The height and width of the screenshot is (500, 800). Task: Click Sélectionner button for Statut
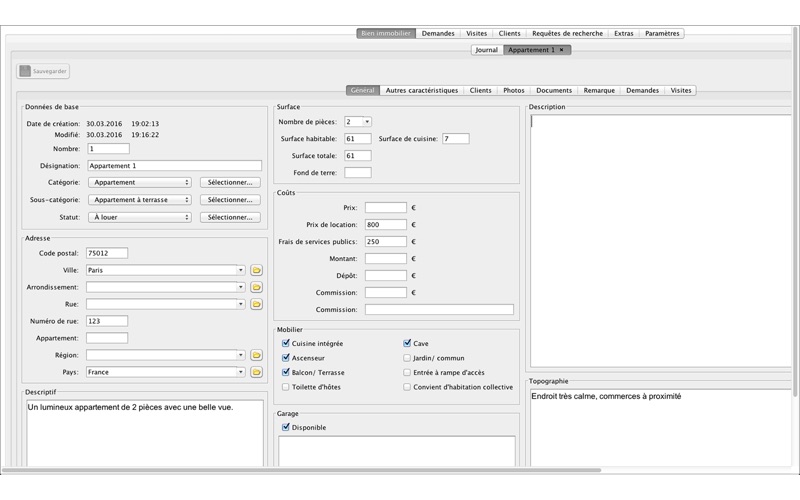point(230,217)
